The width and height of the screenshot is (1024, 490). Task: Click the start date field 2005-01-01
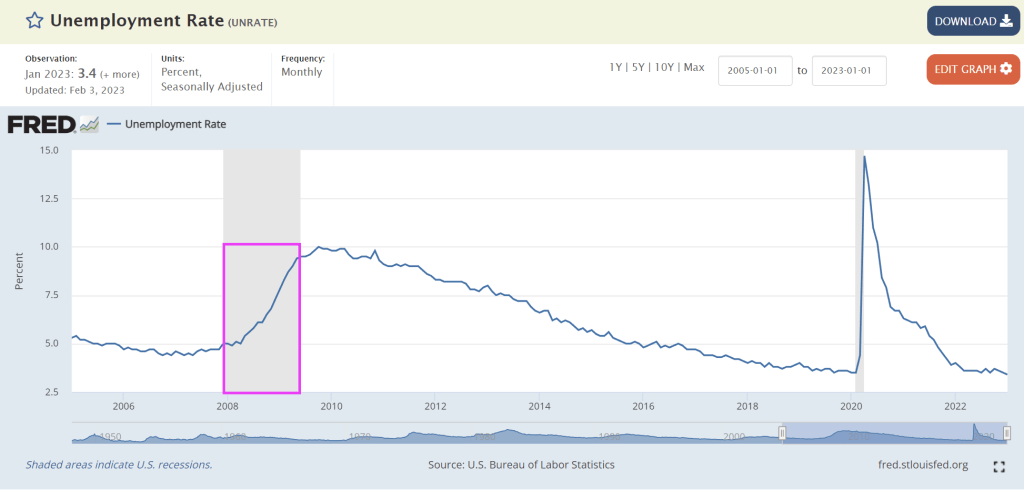click(755, 71)
